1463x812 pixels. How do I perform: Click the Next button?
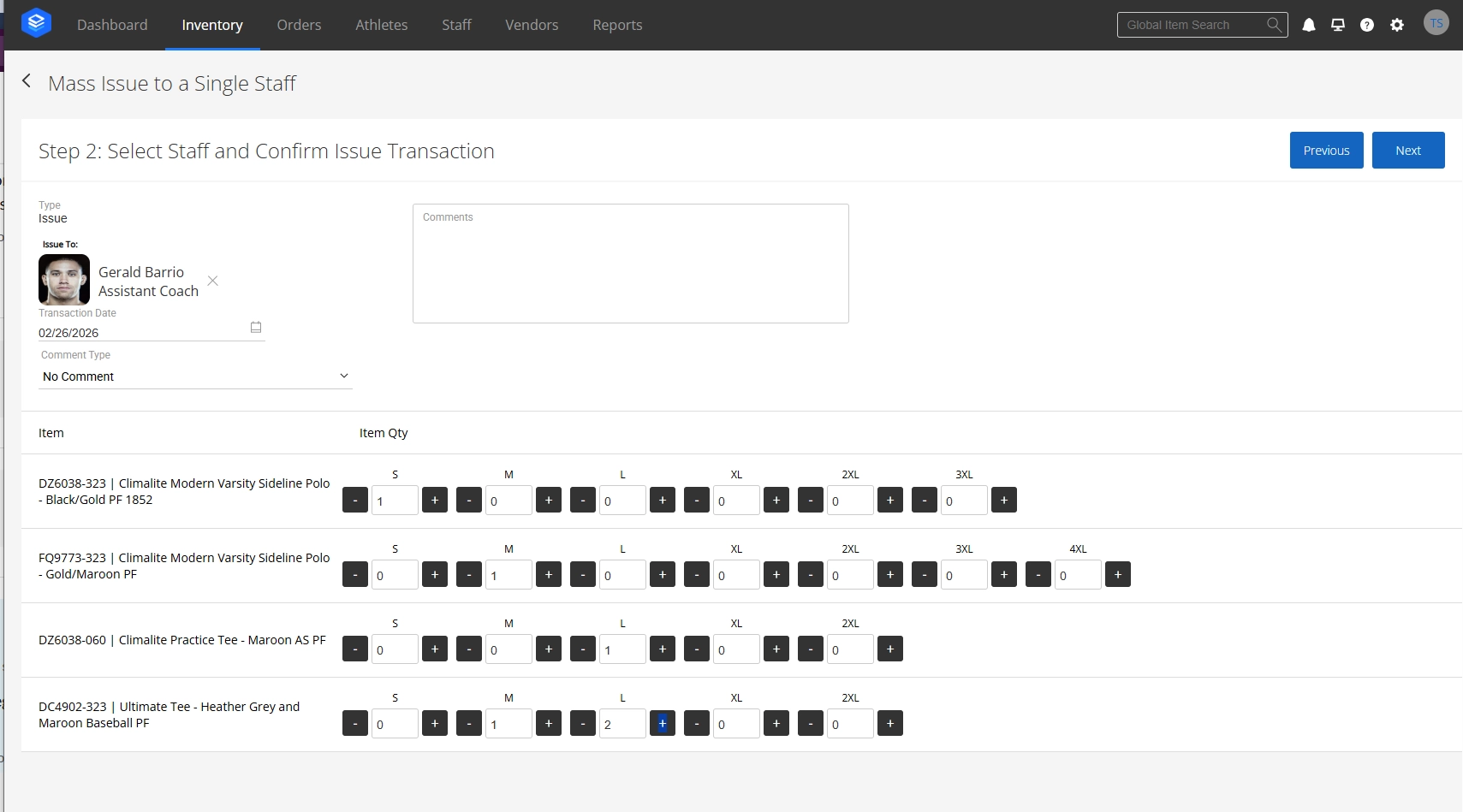(x=1408, y=151)
